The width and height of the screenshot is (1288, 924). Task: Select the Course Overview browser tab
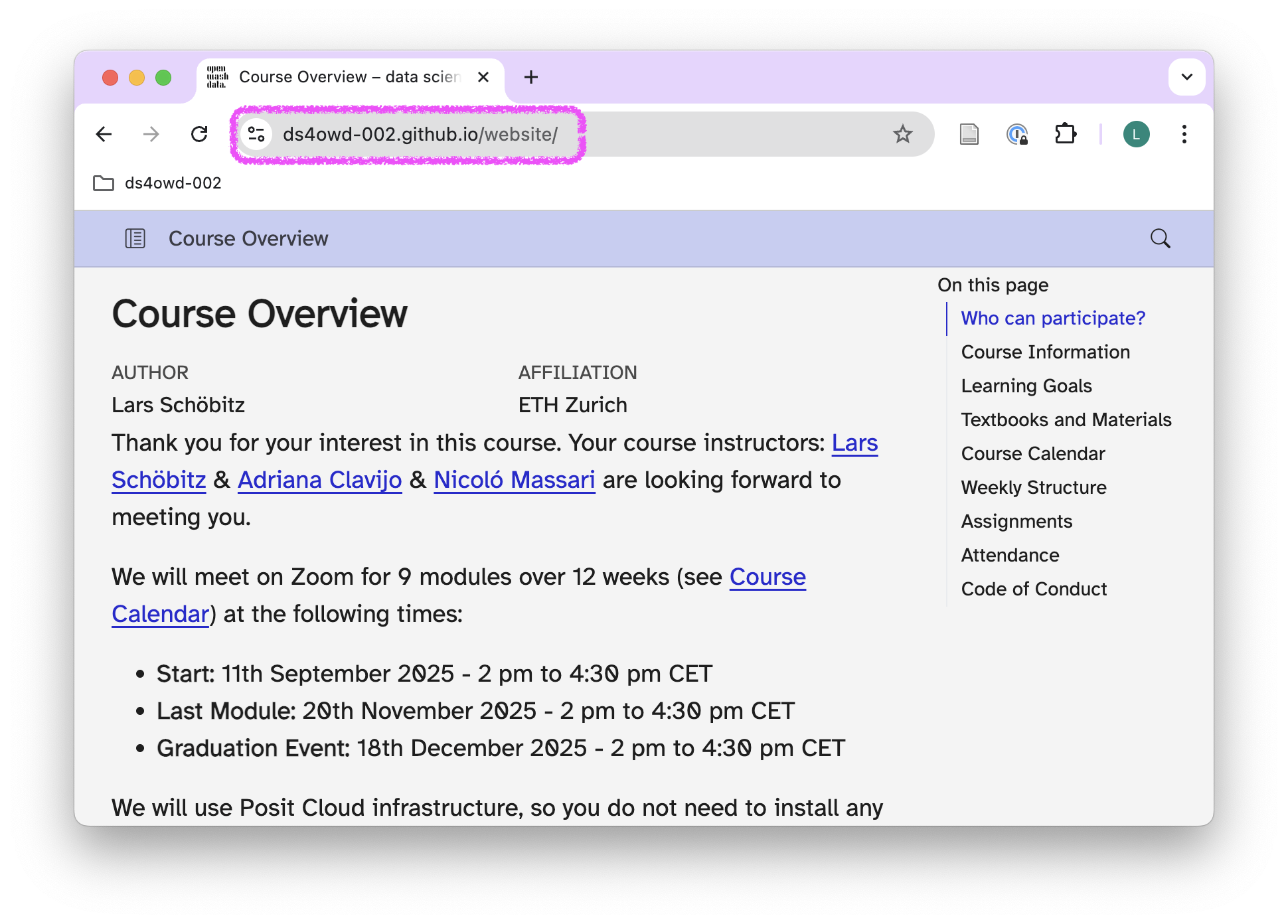(x=349, y=77)
